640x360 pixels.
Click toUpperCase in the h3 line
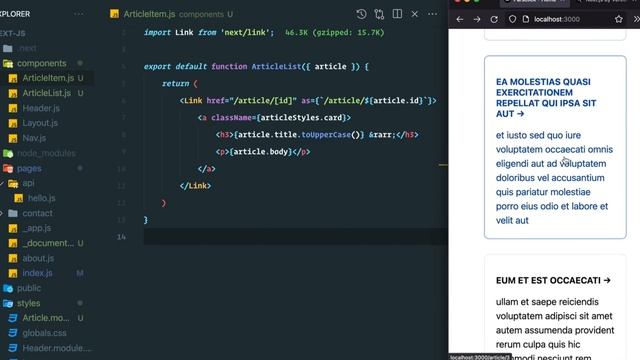coord(326,135)
